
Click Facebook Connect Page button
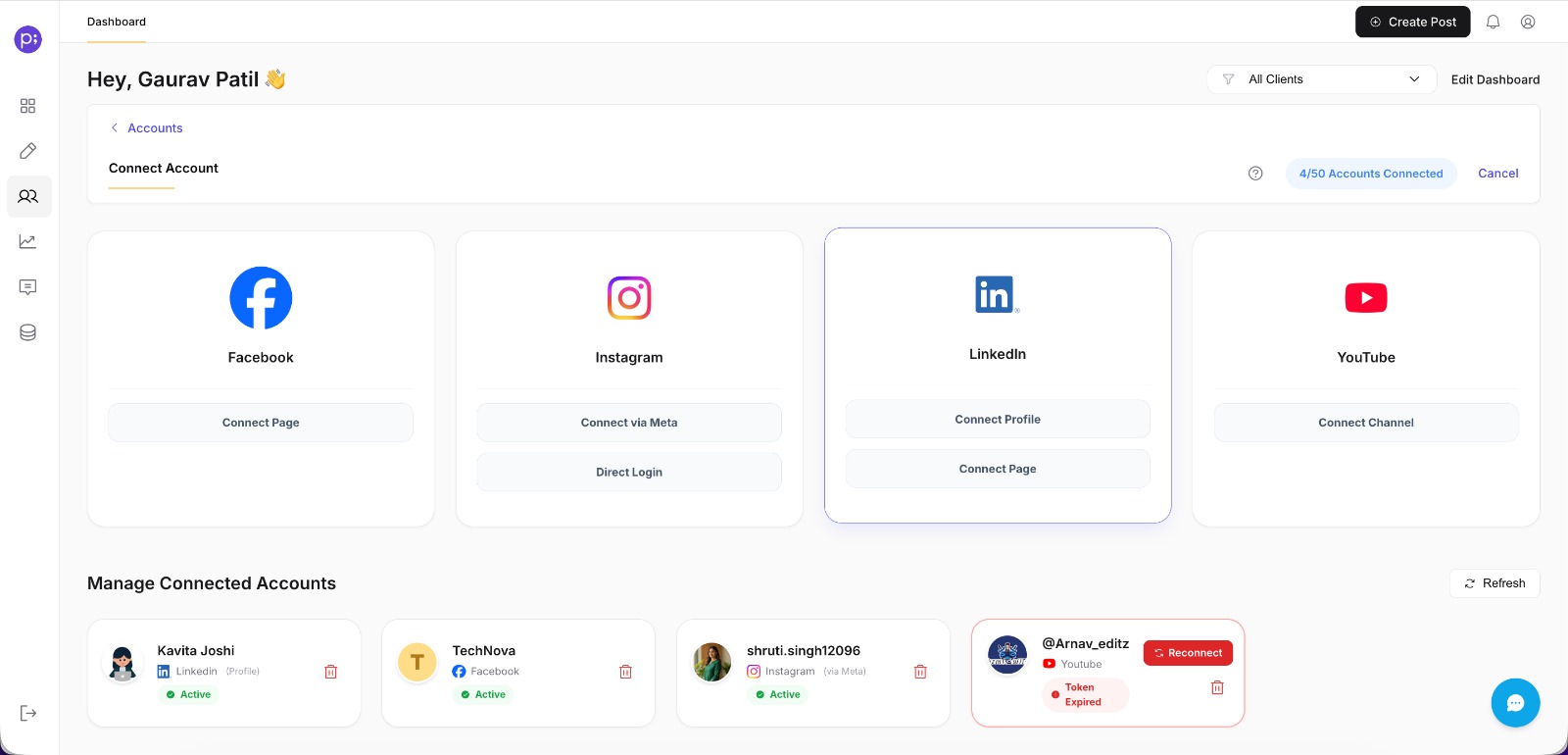coord(261,423)
